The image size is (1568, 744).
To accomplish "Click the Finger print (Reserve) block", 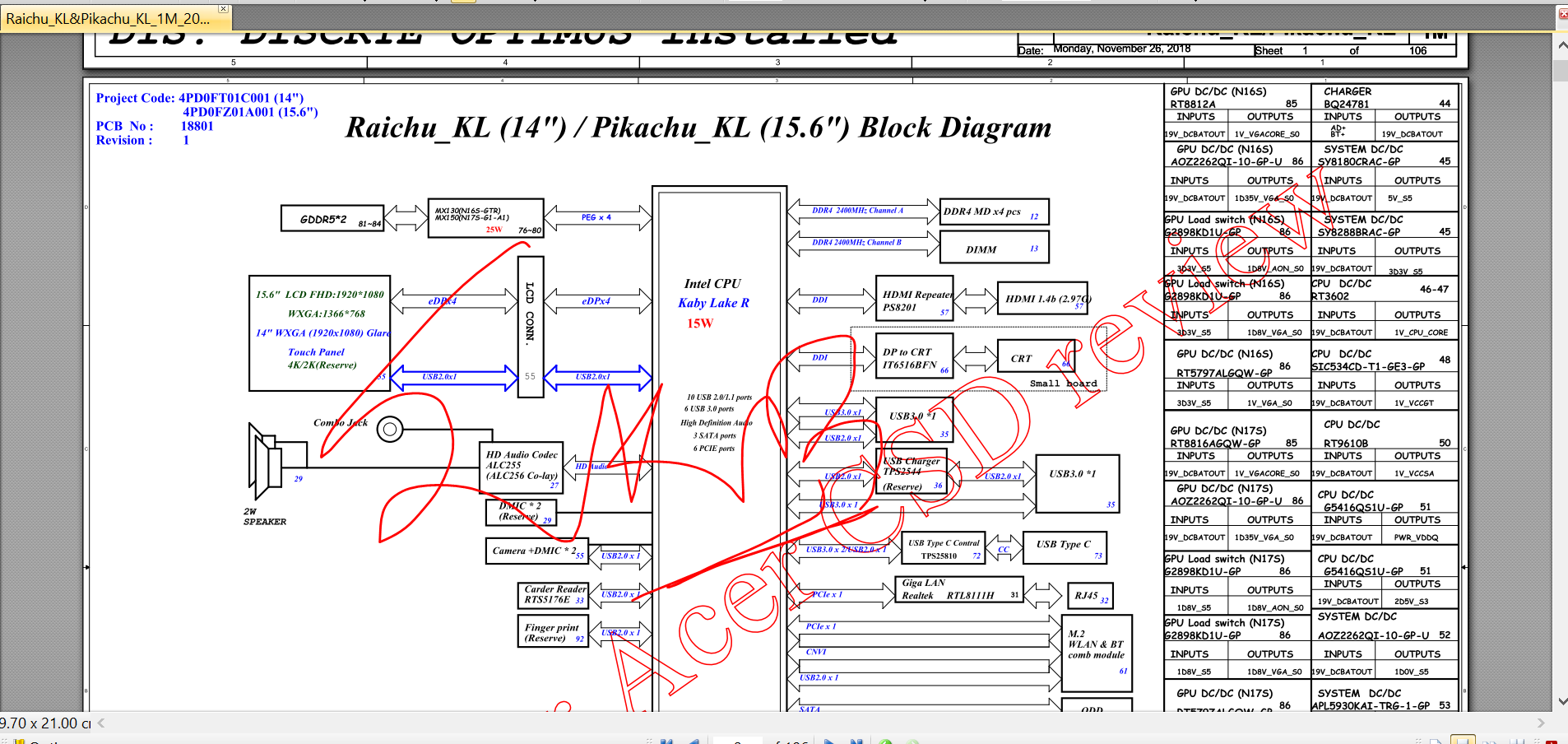I will (553, 633).
